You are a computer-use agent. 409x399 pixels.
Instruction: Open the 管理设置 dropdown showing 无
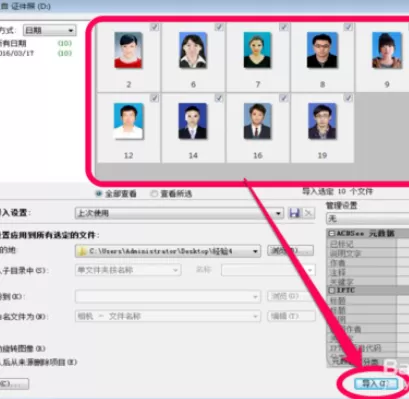(367, 219)
